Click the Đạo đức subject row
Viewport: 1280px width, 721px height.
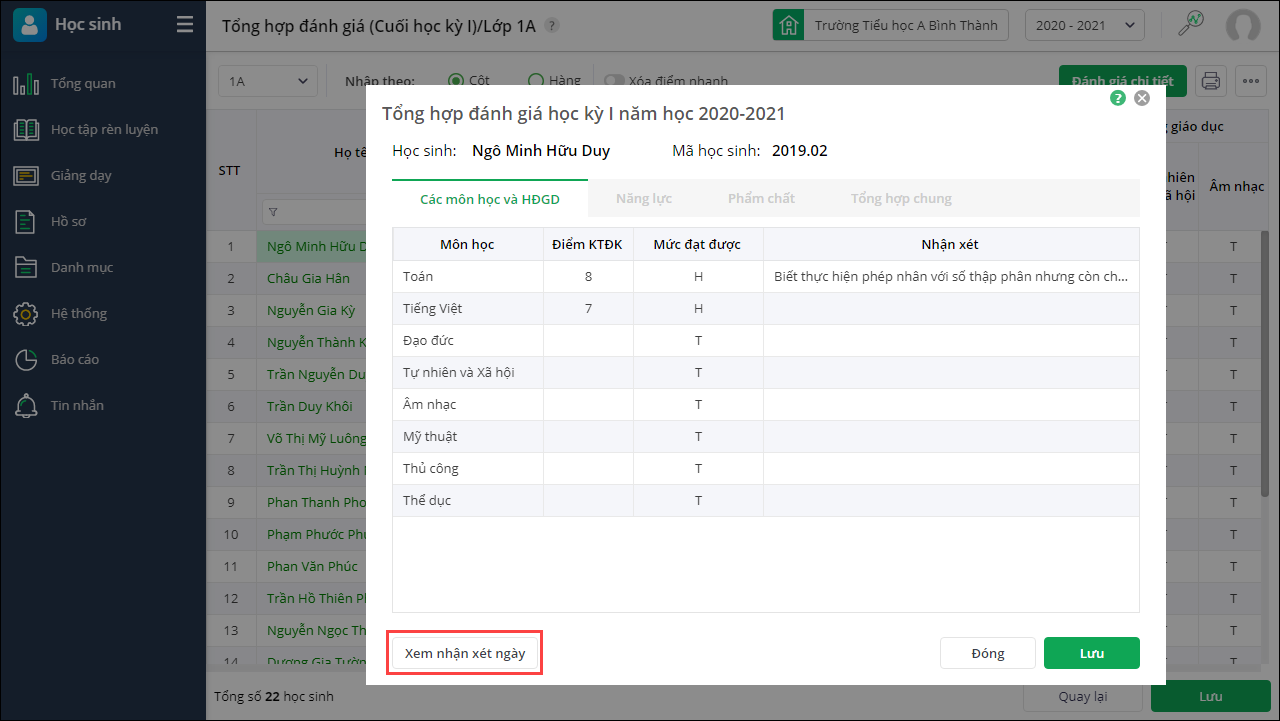pos(766,340)
